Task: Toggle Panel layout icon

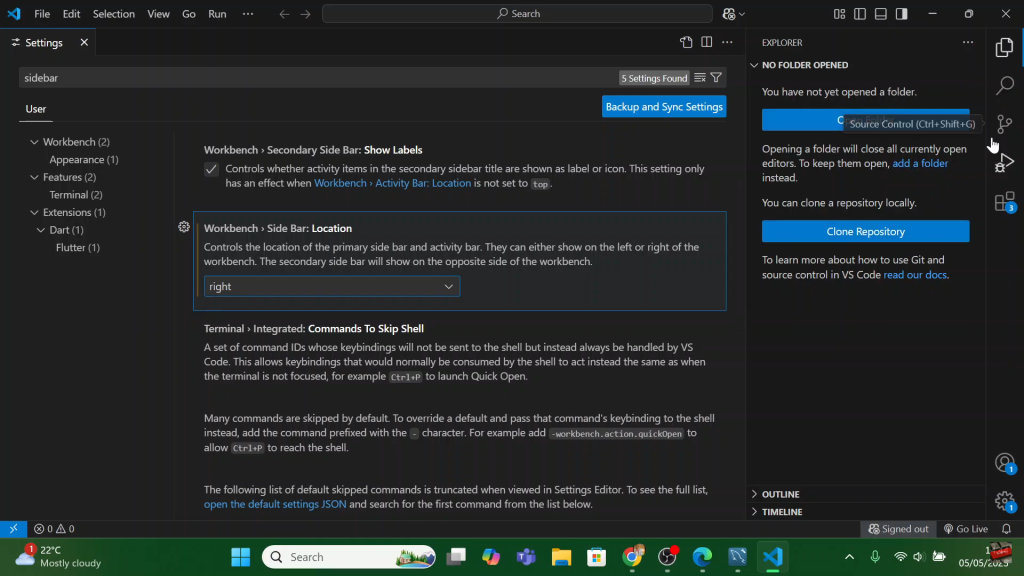Action: tap(881, 14)
